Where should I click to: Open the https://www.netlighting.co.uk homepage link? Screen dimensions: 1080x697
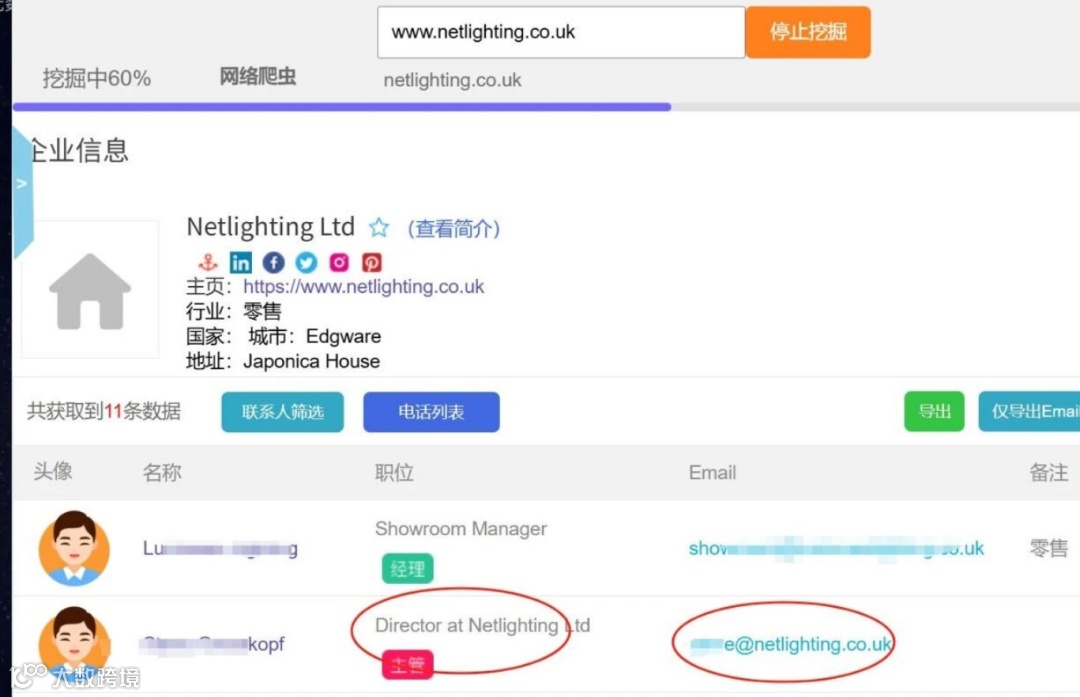click(364, 287)
